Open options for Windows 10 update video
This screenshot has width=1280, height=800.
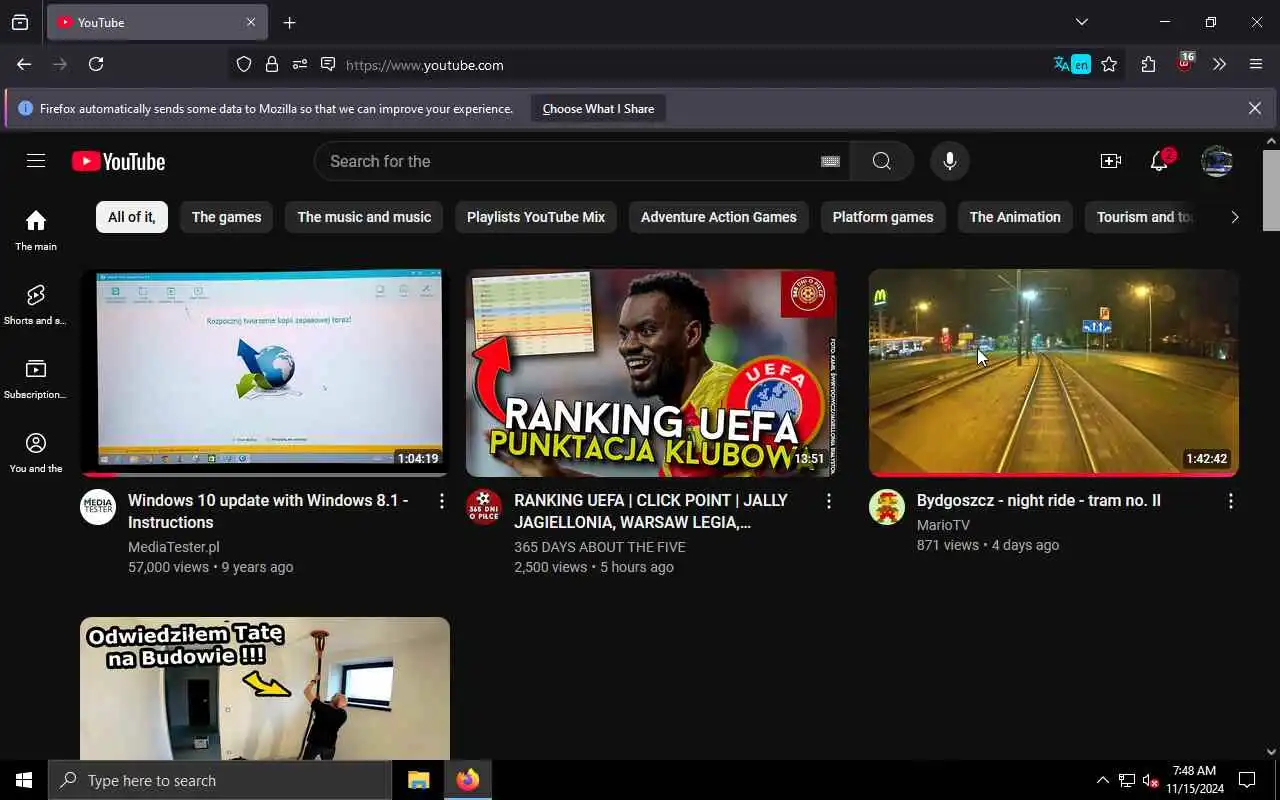pos(442,501)
